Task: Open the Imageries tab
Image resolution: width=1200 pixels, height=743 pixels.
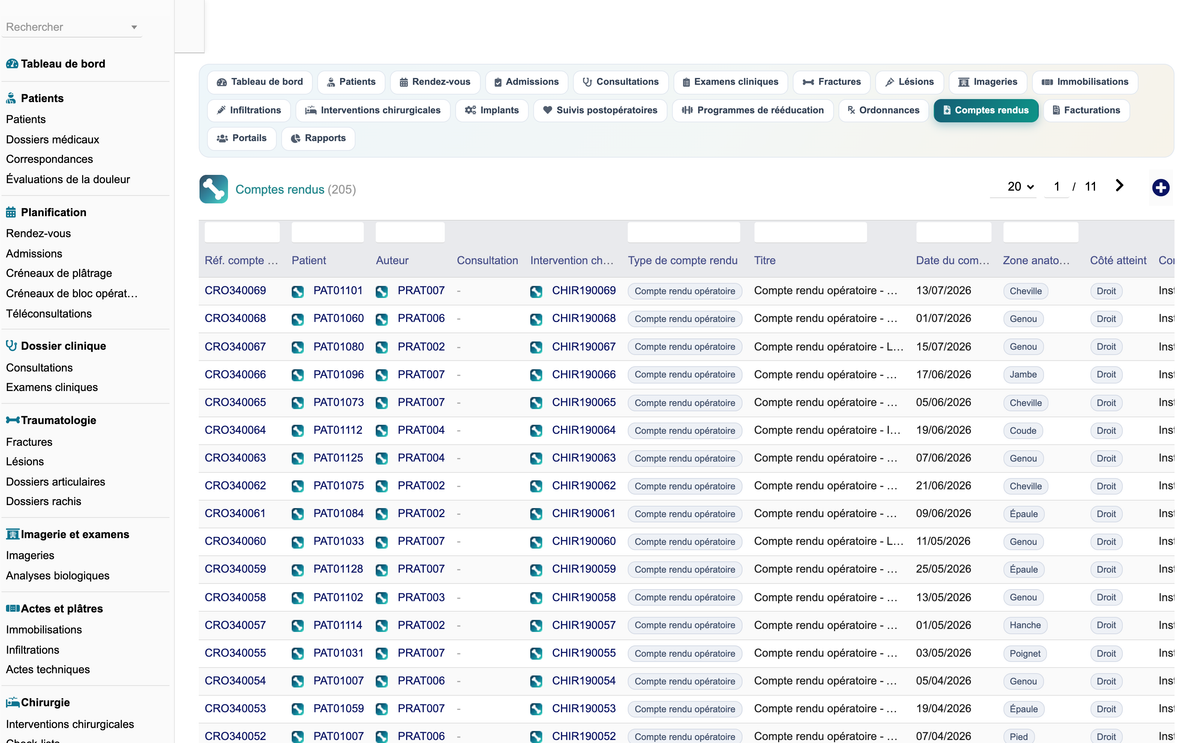Action: [x=988, y=82]
